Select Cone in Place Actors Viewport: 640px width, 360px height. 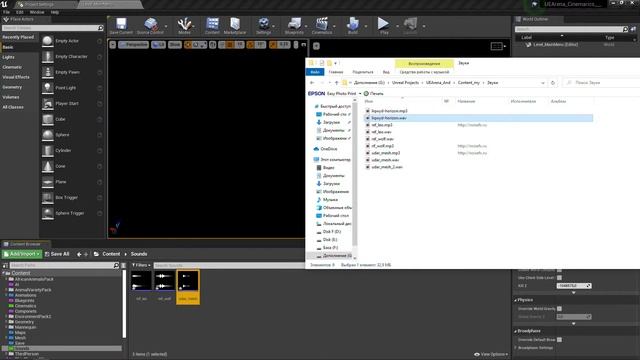(x=72, y=166)
